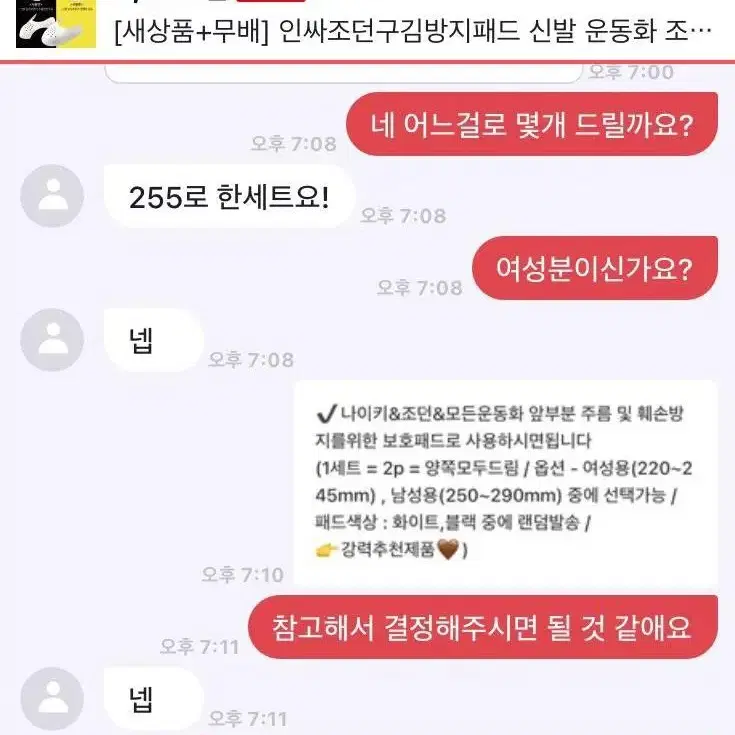Tap the 오후 7:10 timestamp by the image
The image size is (735, 735).
click(x=242, y=575)
